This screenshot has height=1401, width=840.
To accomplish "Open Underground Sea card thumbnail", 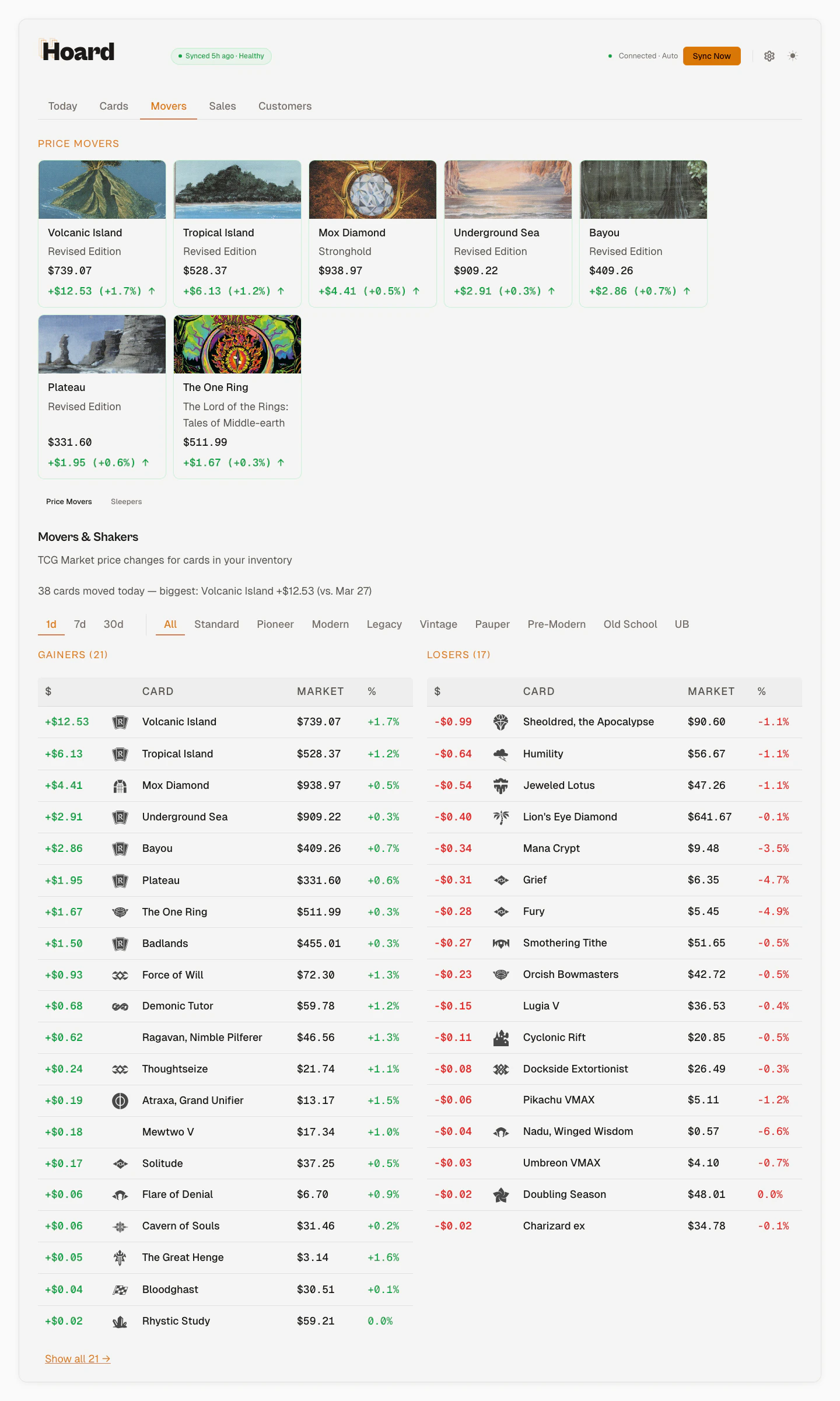I will click(x=508, y=190).
